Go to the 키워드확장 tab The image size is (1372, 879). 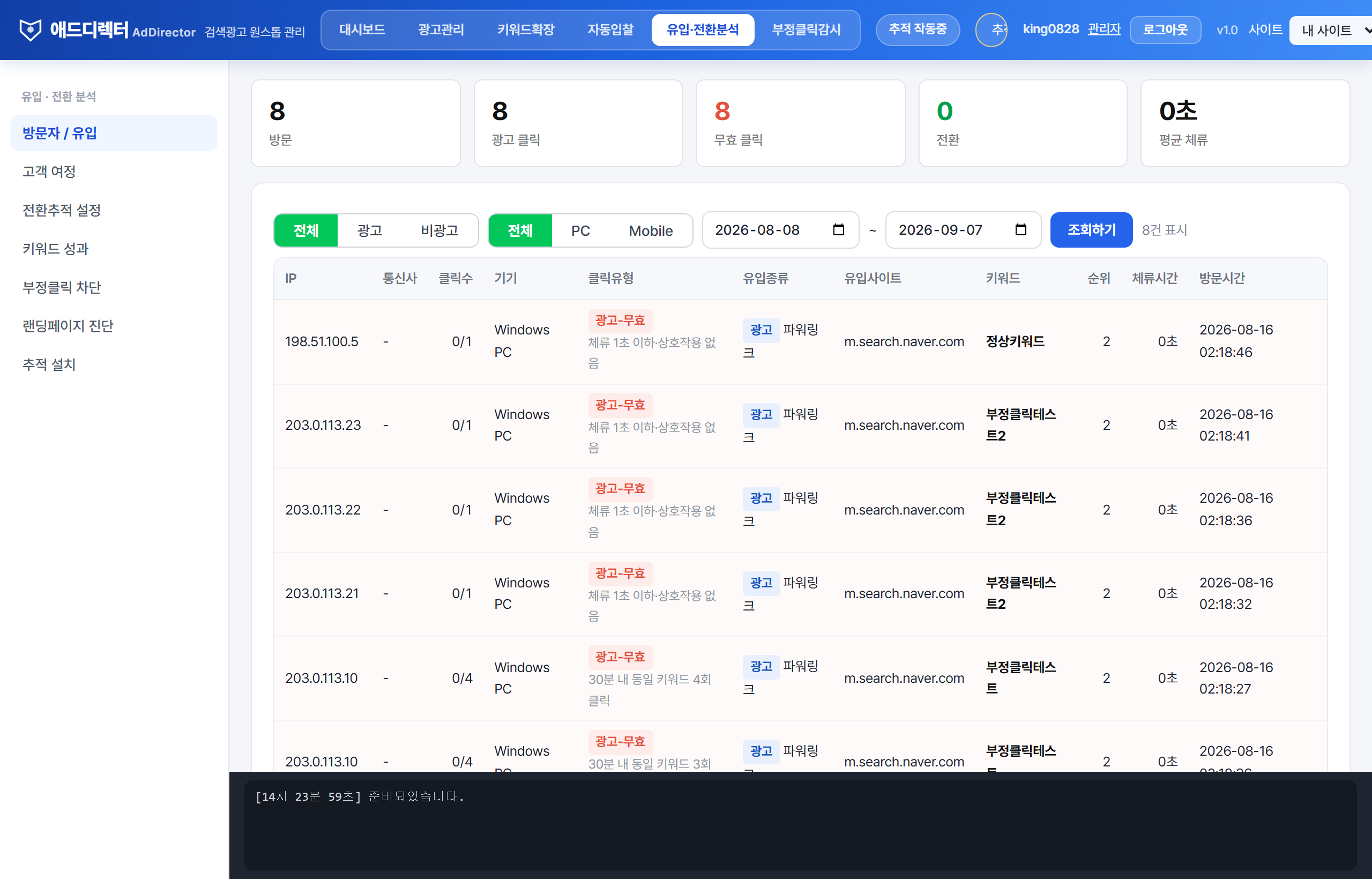[526, 29]
